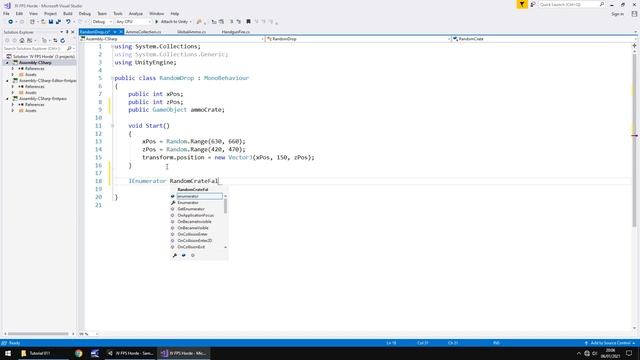Select Solution 'JV FPS Horde' node
This screenshot has width=640, height=360.
40,57
